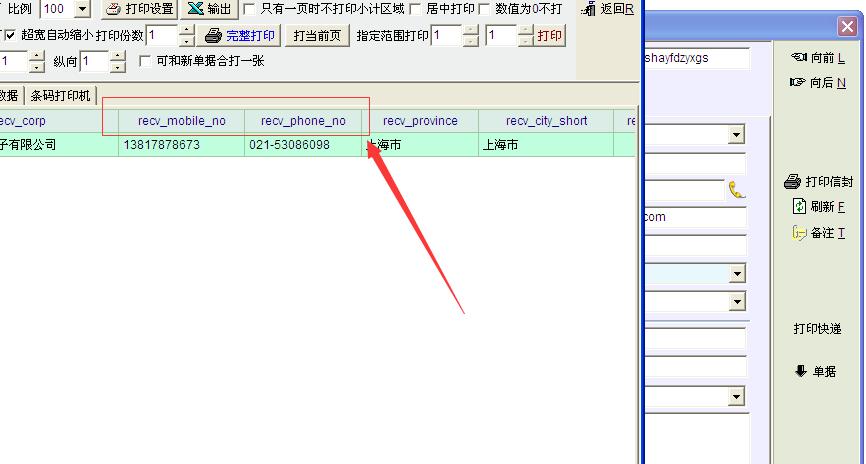Switch to the 条码打印机 tab
Image resolution: width=866 pixels, height=464 pixels.
[60, 96]
